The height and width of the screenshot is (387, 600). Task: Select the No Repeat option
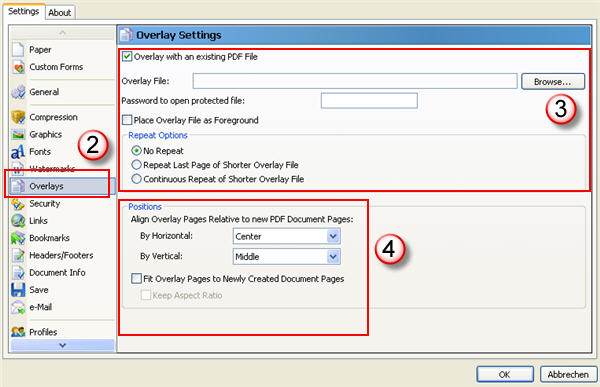coord(136,151)
